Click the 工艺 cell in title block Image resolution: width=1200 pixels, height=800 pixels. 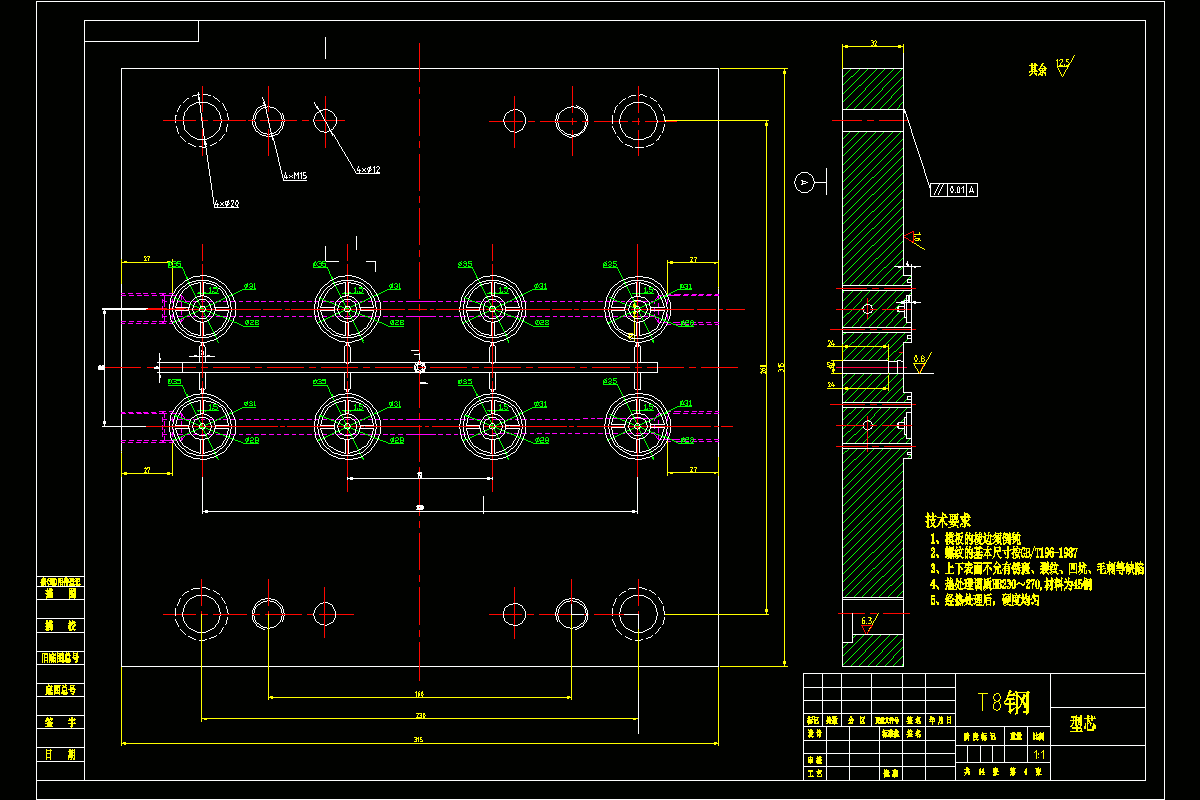[814, 773]
